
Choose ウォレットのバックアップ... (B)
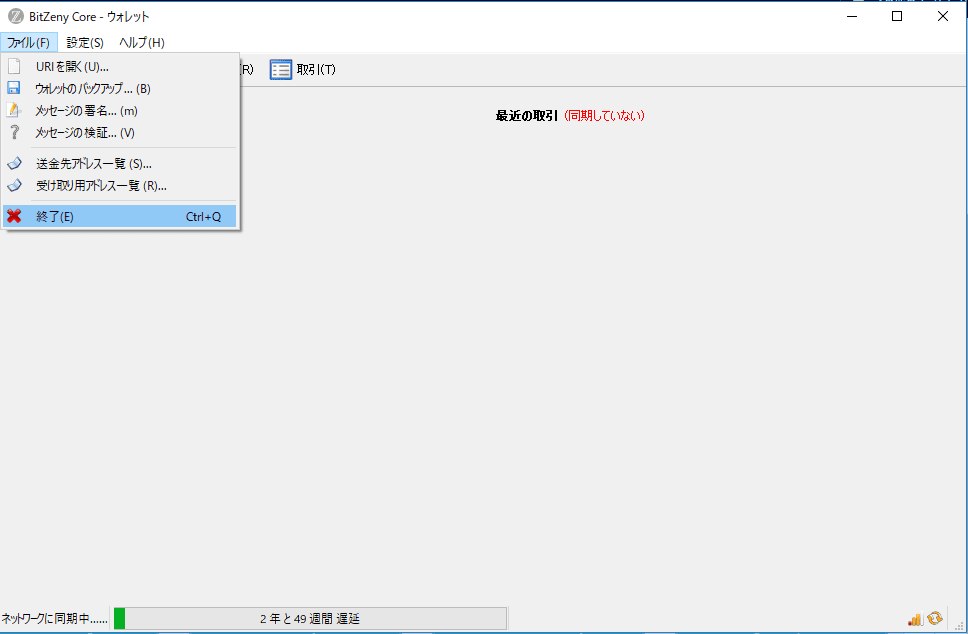[x=120, y=88]
